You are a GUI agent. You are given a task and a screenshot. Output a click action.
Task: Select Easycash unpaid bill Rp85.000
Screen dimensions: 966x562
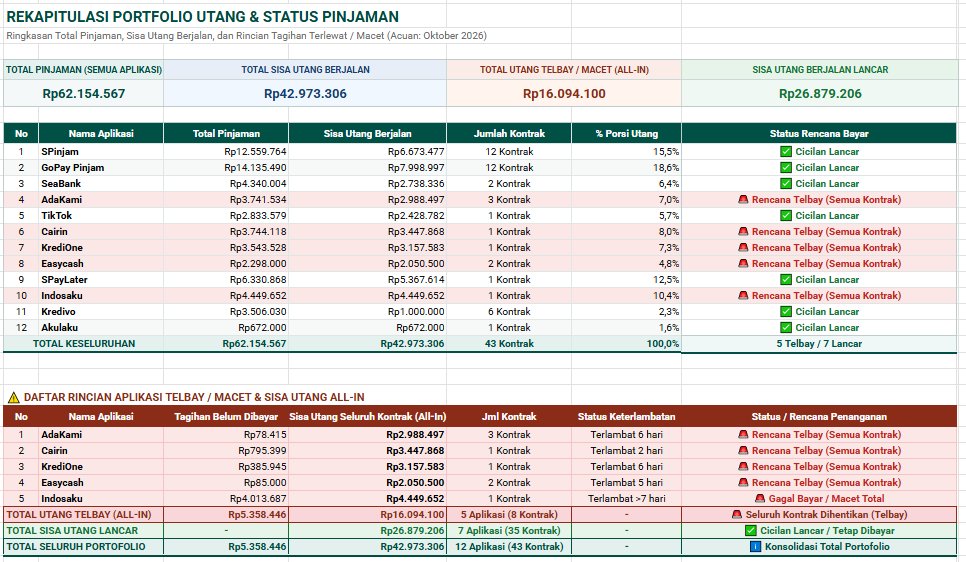click(226, 483)
